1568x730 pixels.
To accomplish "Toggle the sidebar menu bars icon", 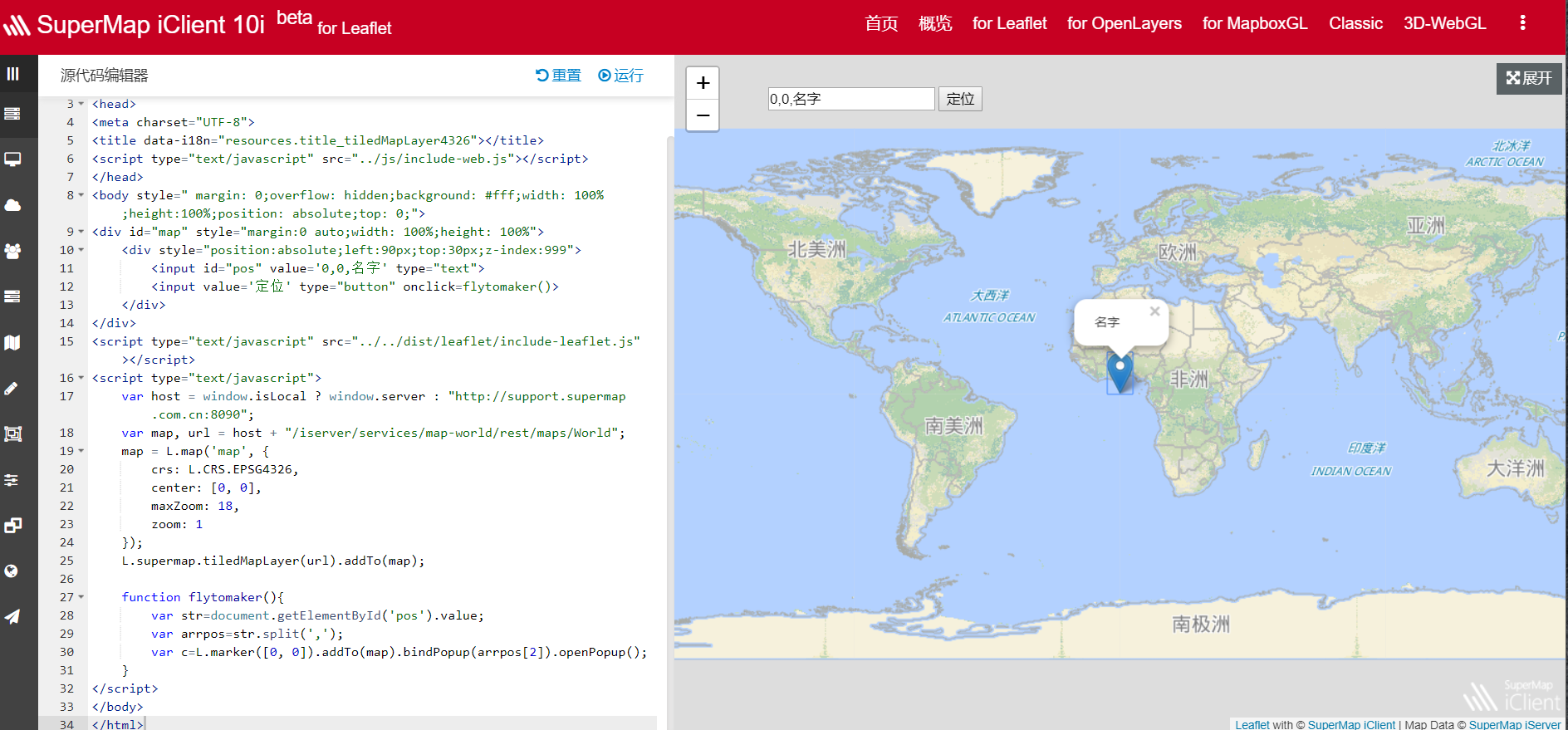I will click(x=12, y=74).
